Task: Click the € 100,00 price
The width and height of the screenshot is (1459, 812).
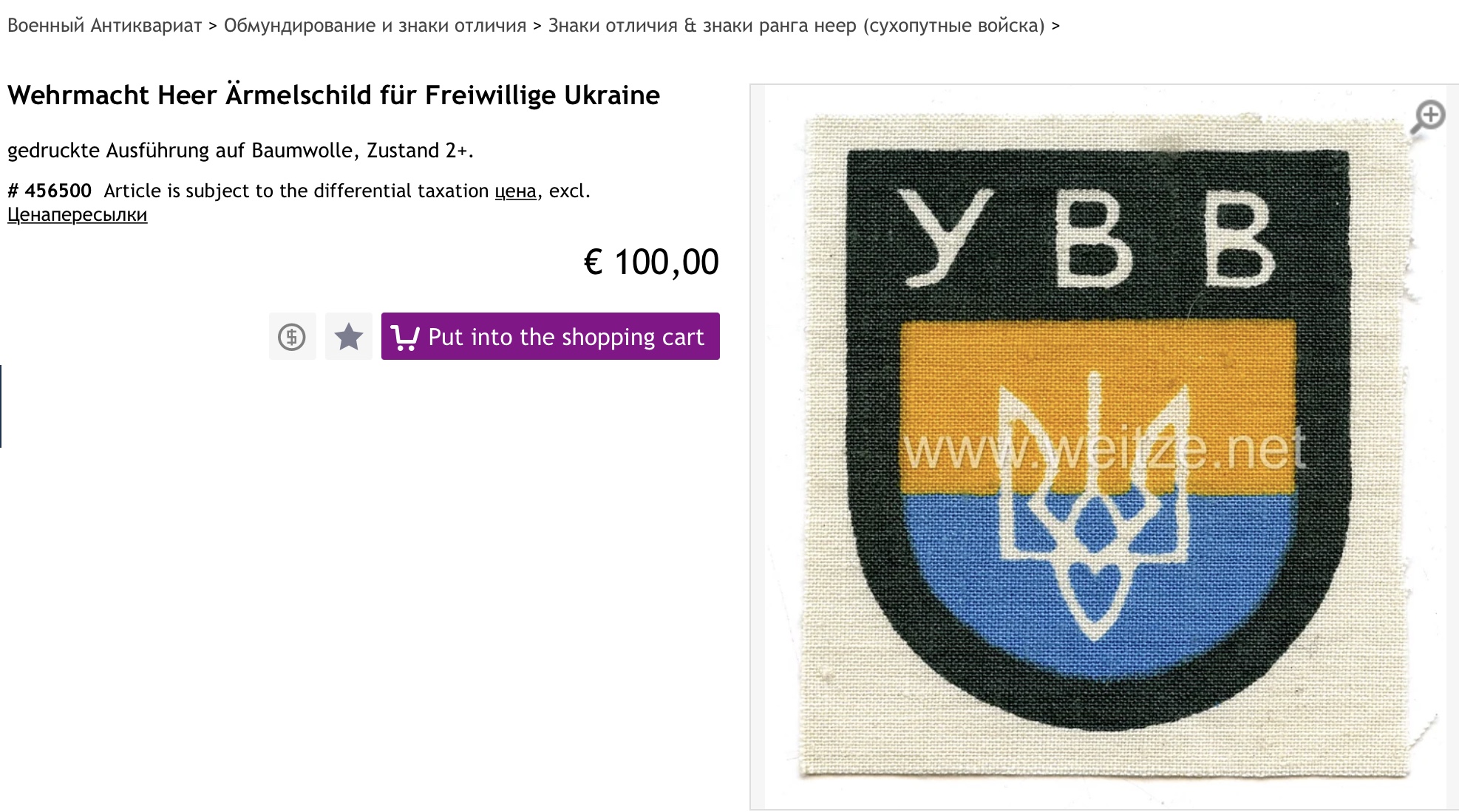Action: [651, 262]
